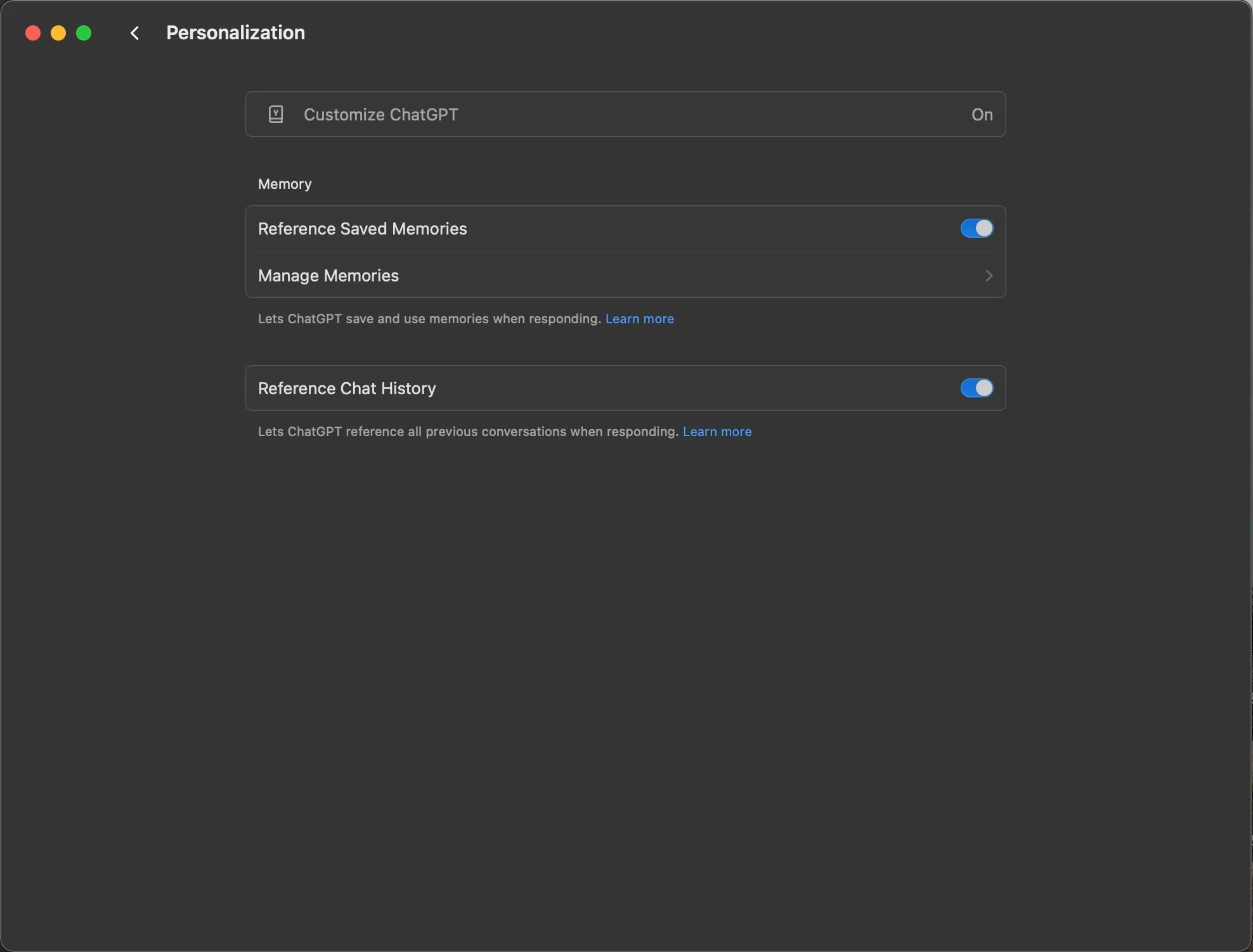Disable the Reference Saved Memories switch
This screenshot has width=1253, height=952.
coord(977,228)
